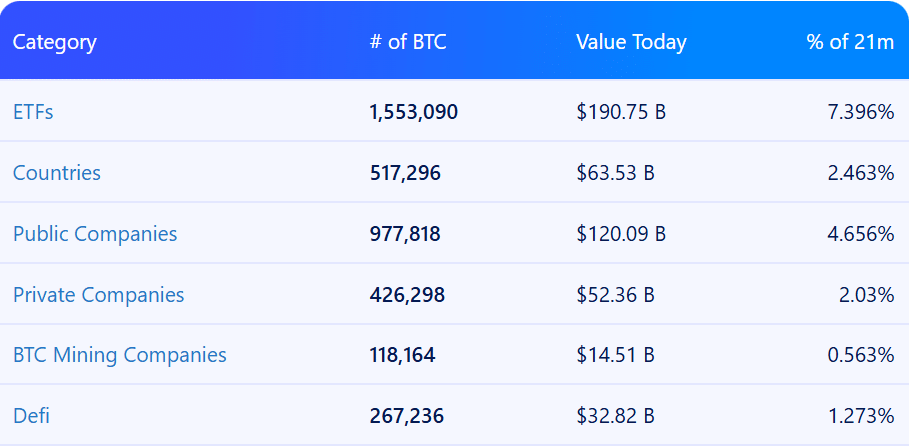Click the 517,296 Countries BTC count
The height and width of the screenshot is (446, 909).
point(405,173)
